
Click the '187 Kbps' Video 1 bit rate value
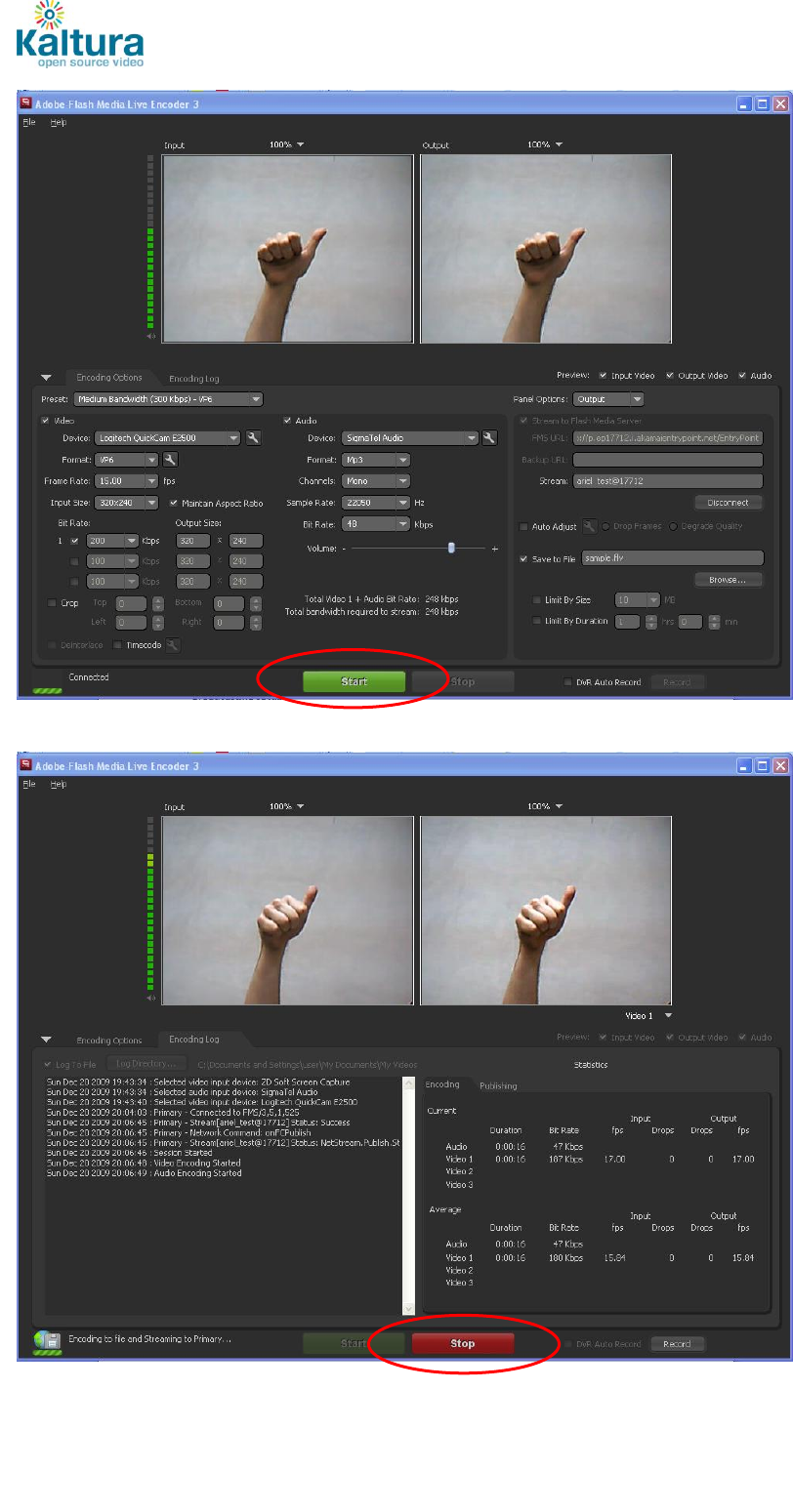pos(565,1160)
